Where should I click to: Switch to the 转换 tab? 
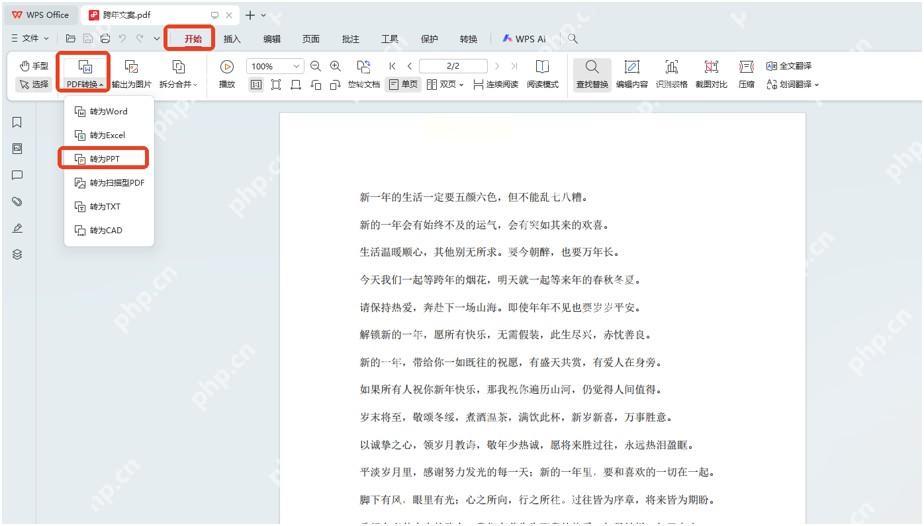pyautogui.click(x=468, y=39)
